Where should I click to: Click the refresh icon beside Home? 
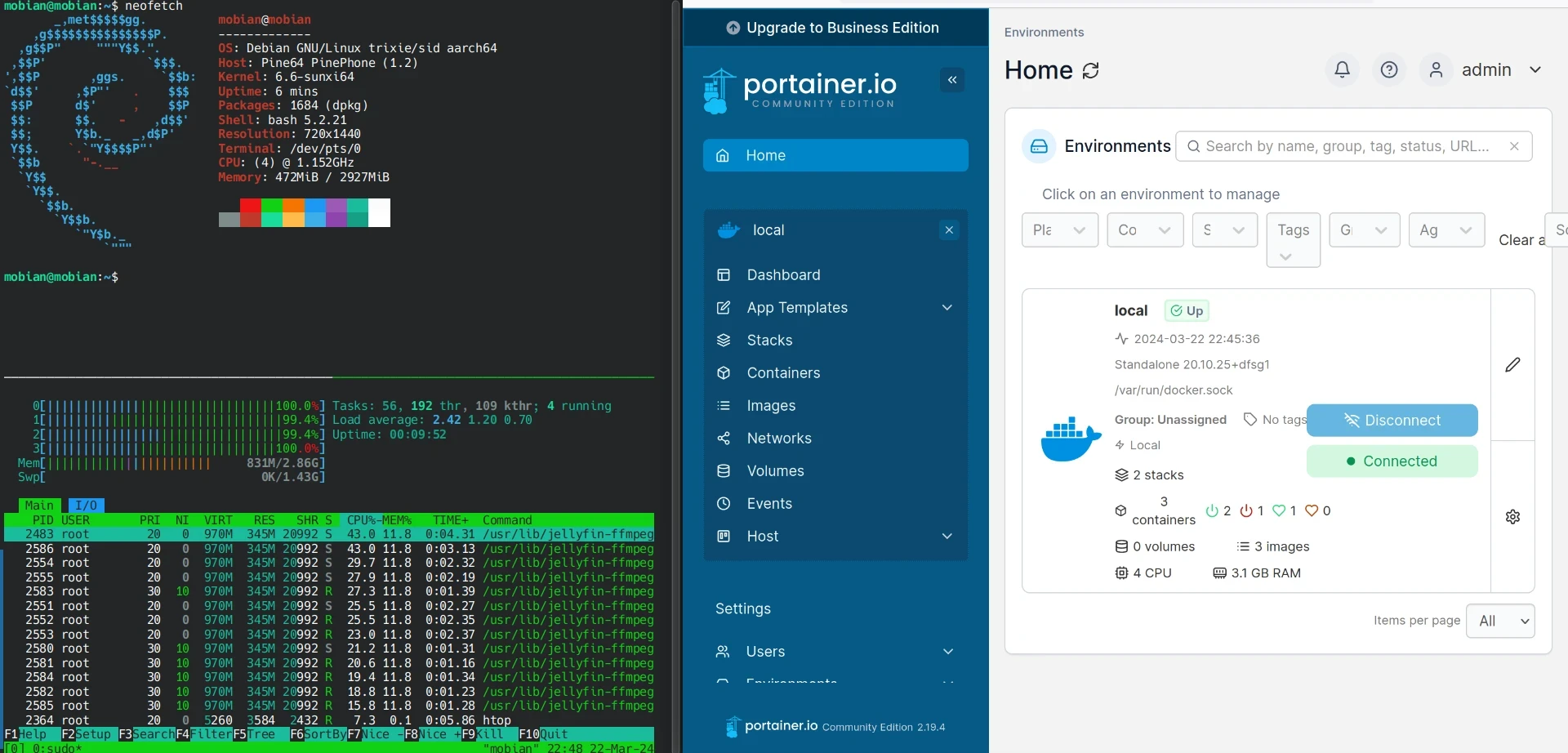pos(1091,71)
